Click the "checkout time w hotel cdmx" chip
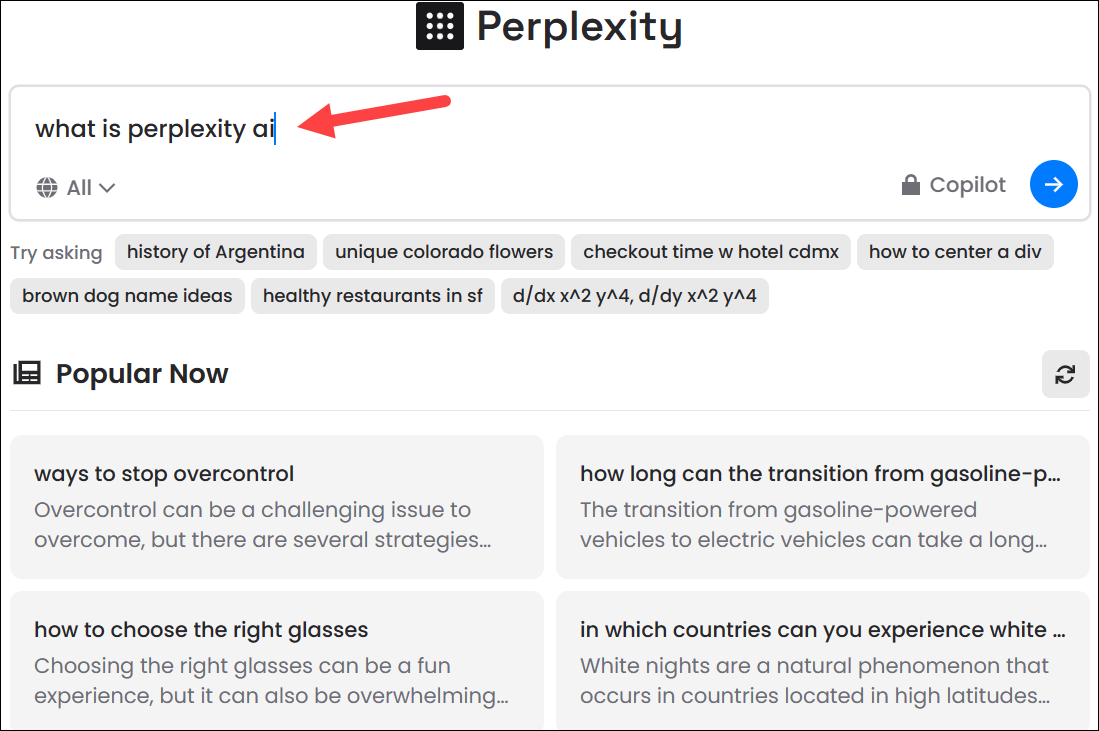This screenshot has height=731, width=1099. [x=710, y=251]
